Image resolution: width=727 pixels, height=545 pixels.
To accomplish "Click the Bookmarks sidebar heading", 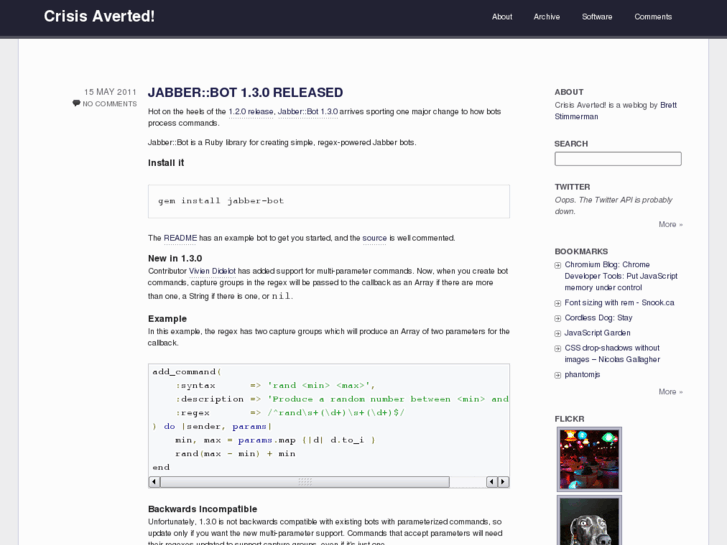I will (581, 251).
